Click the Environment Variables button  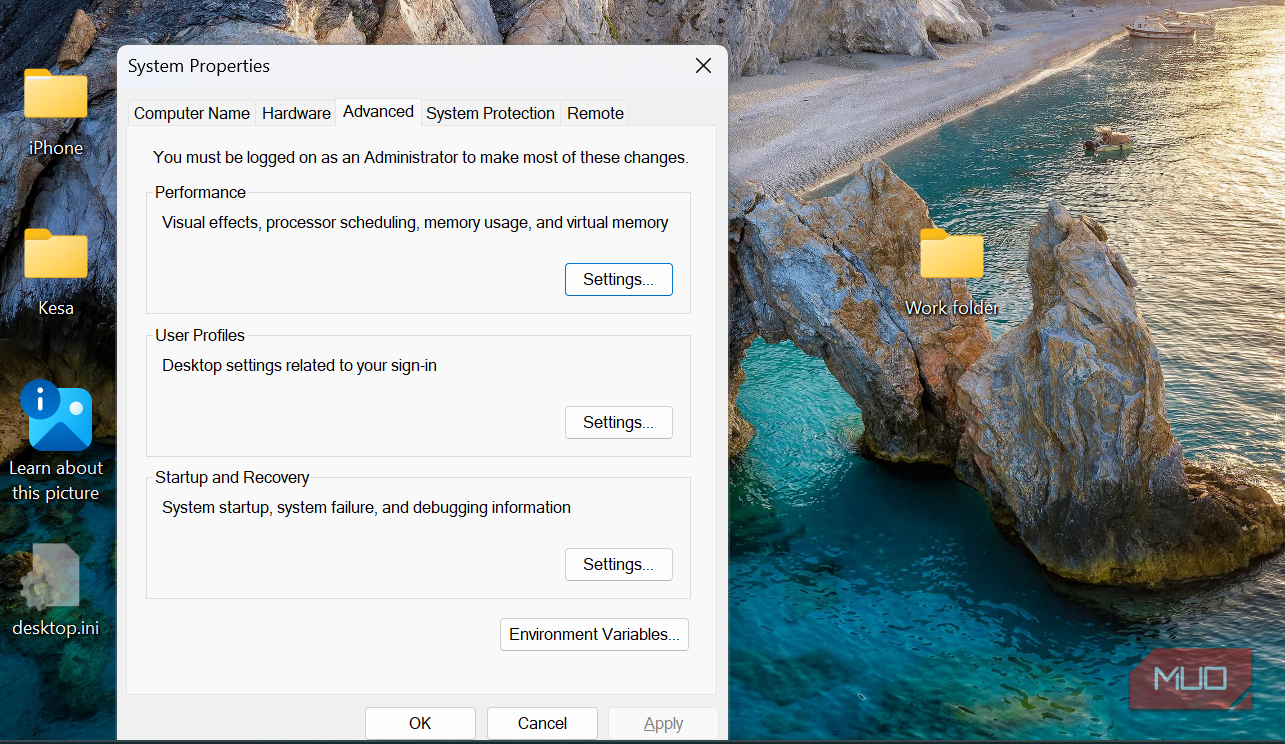coord(595,635)
